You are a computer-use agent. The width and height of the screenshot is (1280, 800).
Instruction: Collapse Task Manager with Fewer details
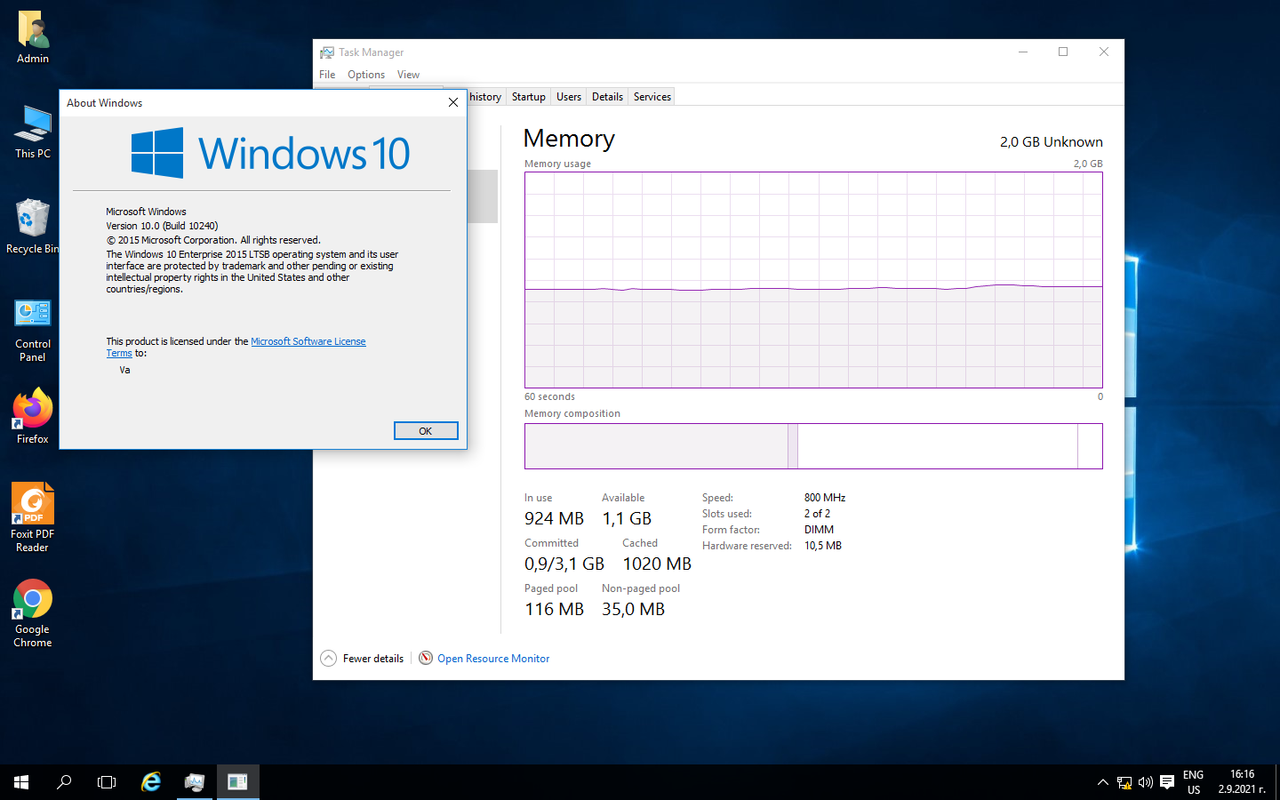point(362,658)
